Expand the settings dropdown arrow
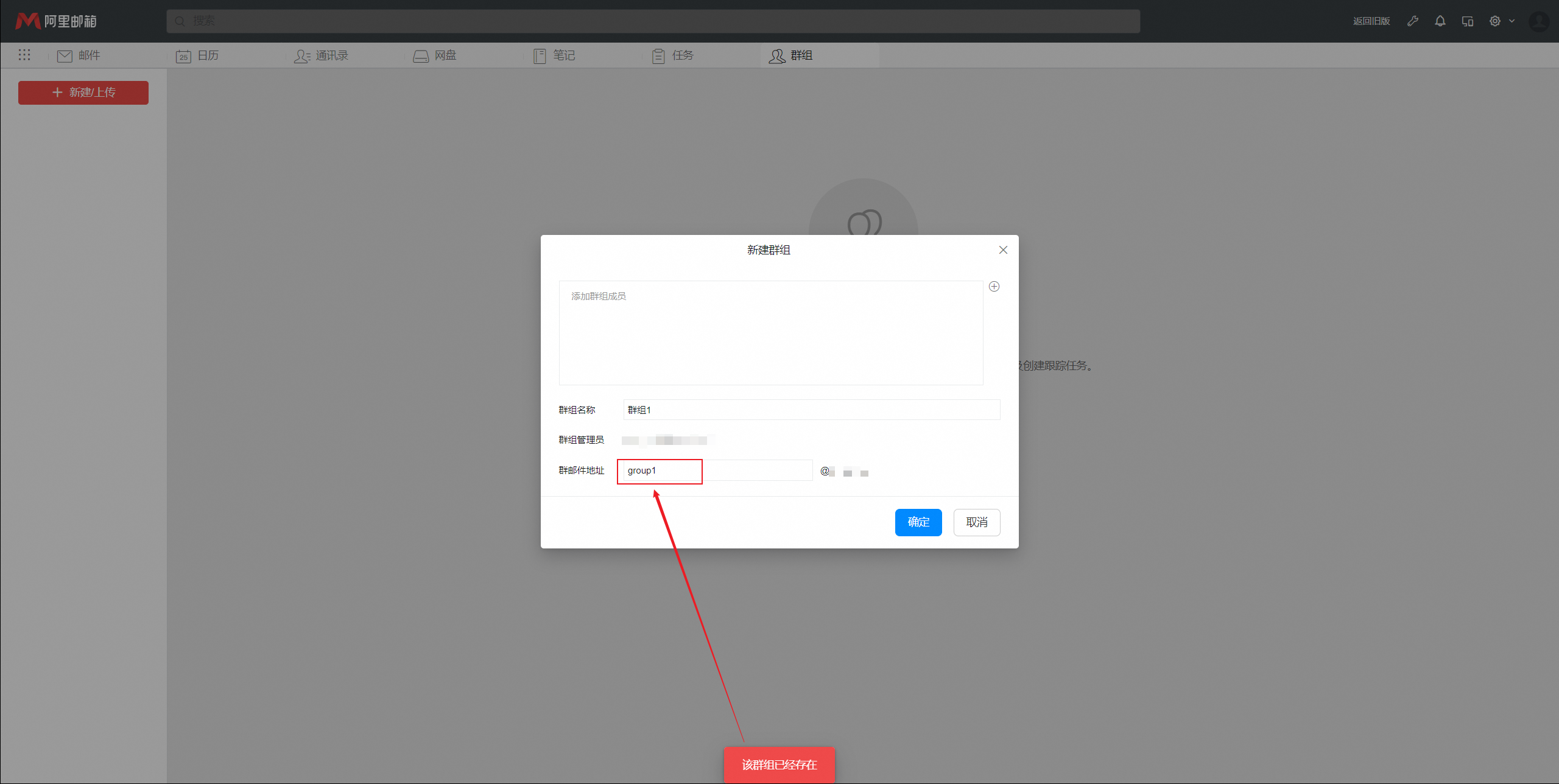The height and width of the screenshot is (784, 1559). pos(1511,21)
